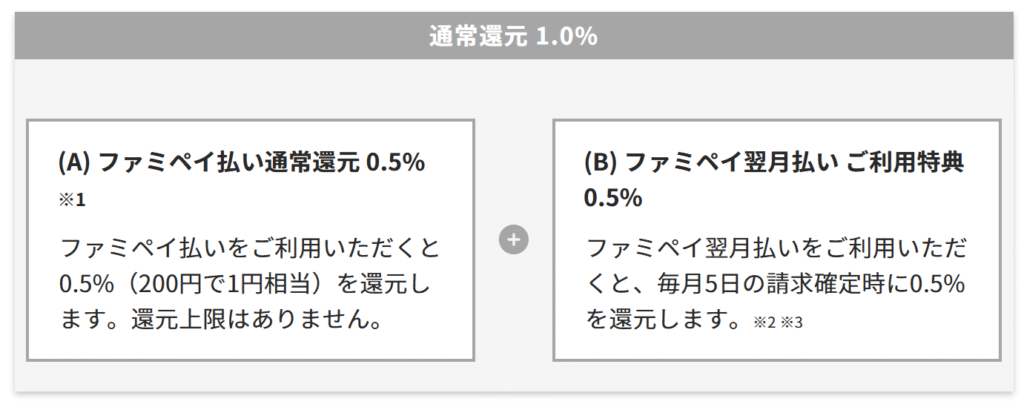Click the 通常還元 1.0% header bar

[513, 37]
